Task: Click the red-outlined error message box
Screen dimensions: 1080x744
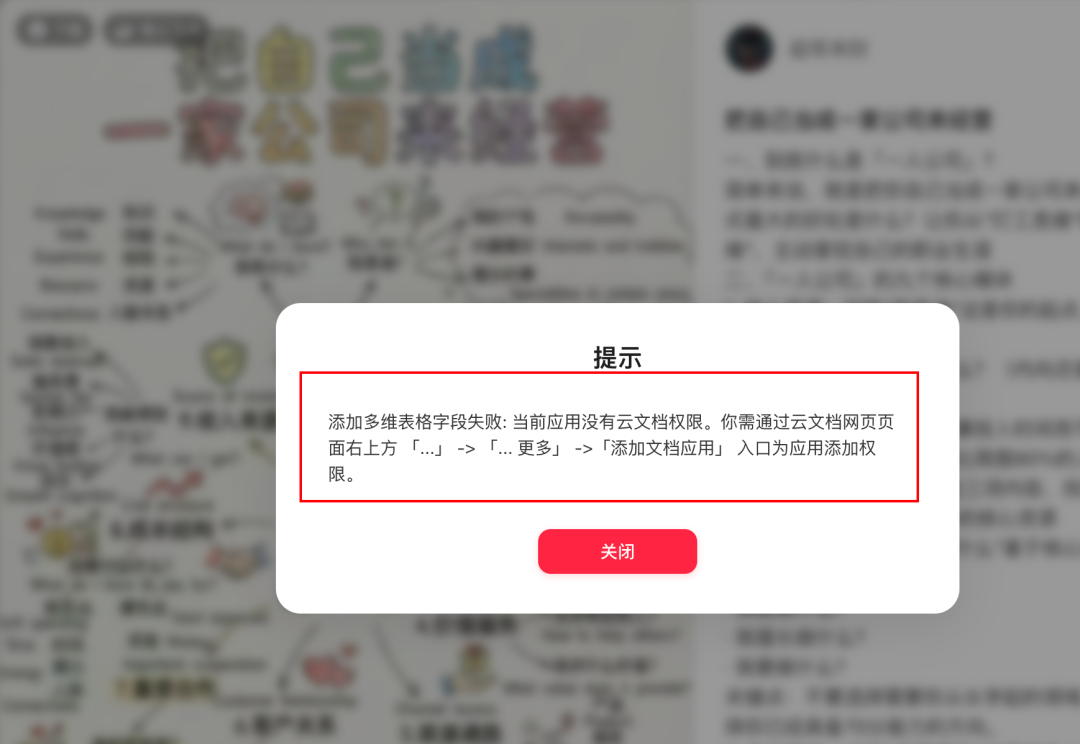Action: click(609, 437)
